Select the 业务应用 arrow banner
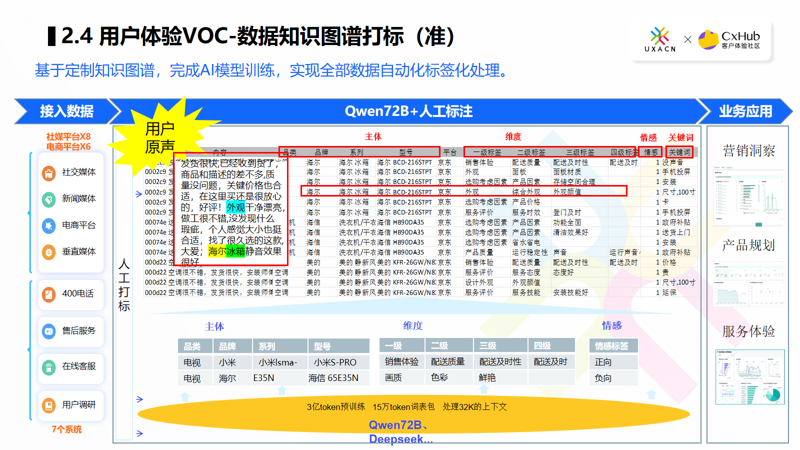The height and width of the screenshot is (450, 800). [745, 111]
